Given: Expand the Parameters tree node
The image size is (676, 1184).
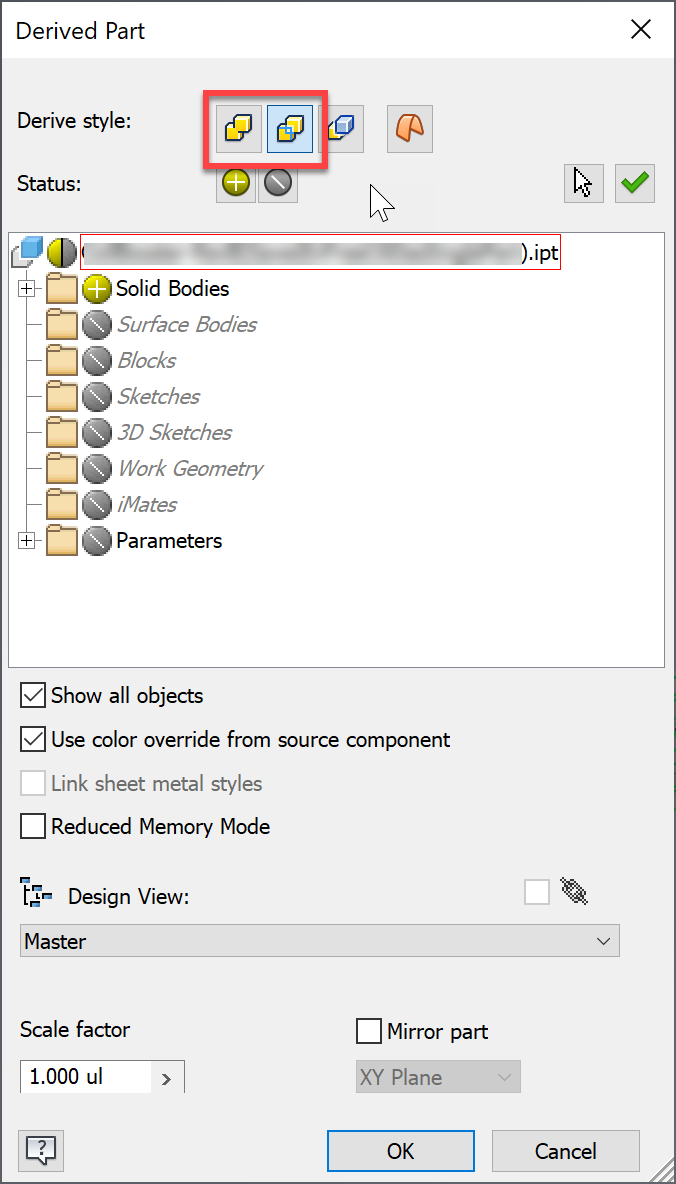Looking at the screenshot, I should pos(27,541).
